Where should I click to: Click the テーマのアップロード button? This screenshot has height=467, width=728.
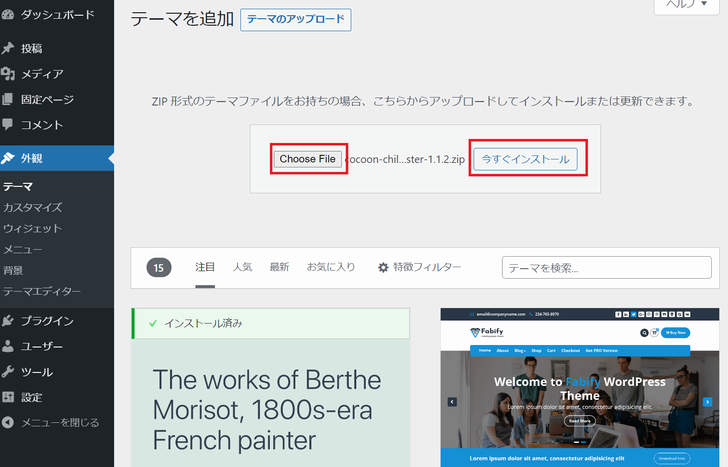tap(296, 19)
